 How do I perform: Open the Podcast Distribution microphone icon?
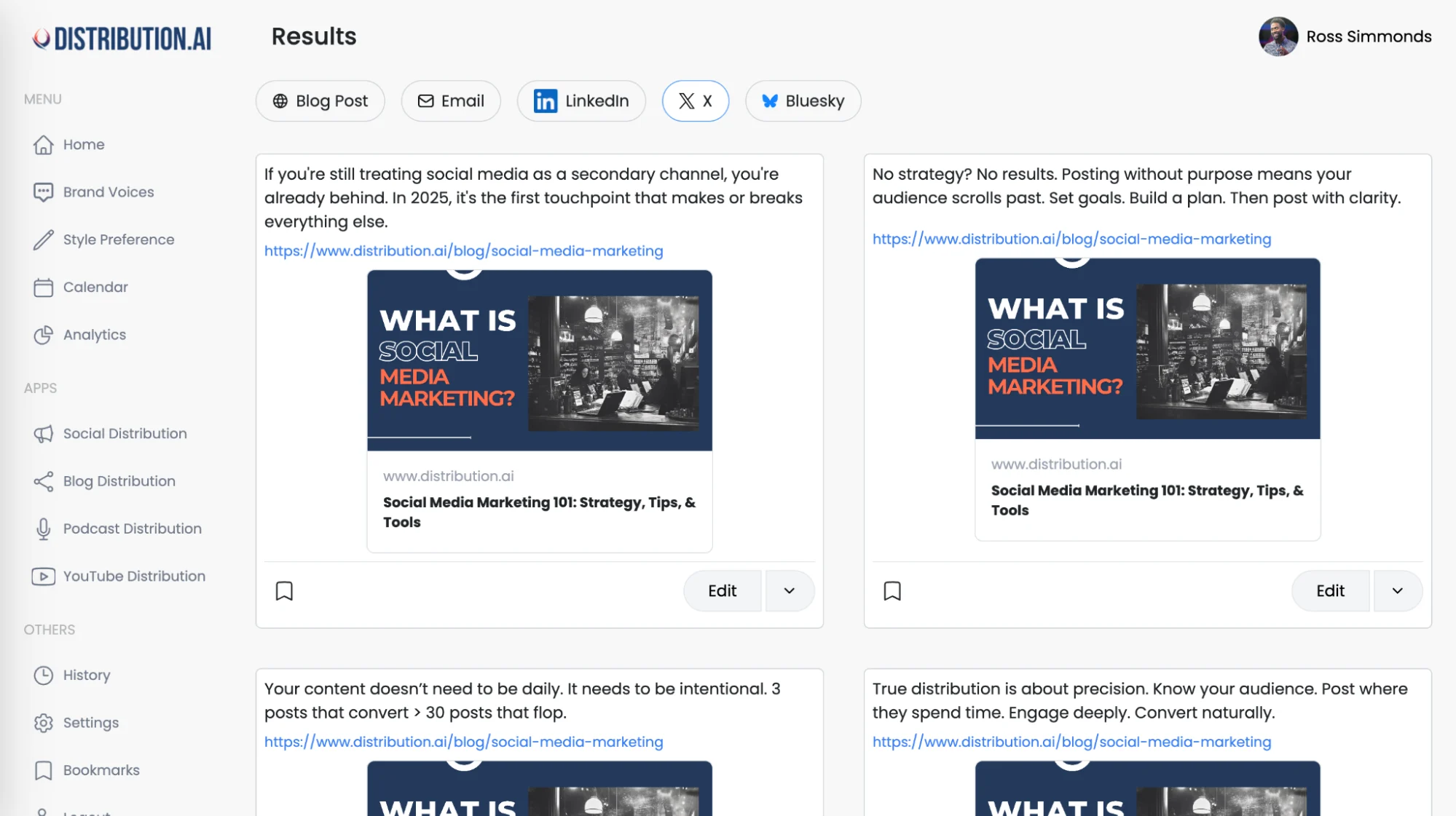point(44,529)
